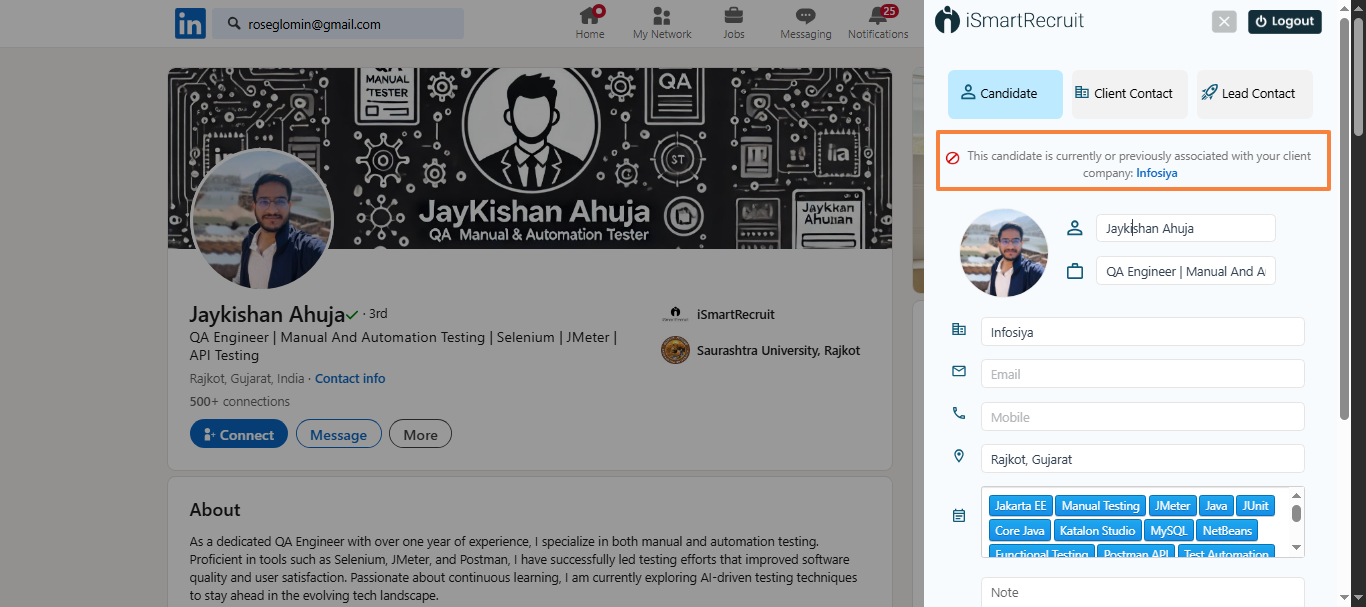Viewport: 1366px width, 607px height.
Task: Click the envelope icon beside Email field
Action: point(959,371)
